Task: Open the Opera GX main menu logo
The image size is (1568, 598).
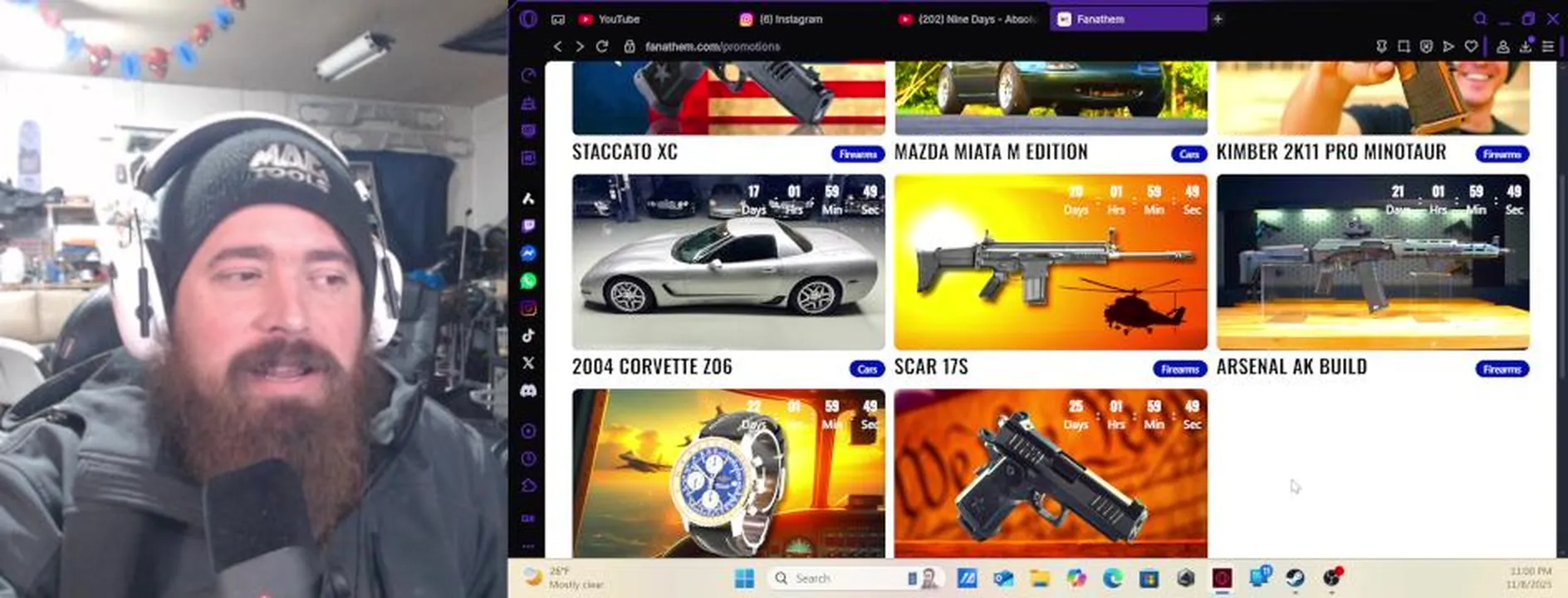Action: click(x=528, y=18)
